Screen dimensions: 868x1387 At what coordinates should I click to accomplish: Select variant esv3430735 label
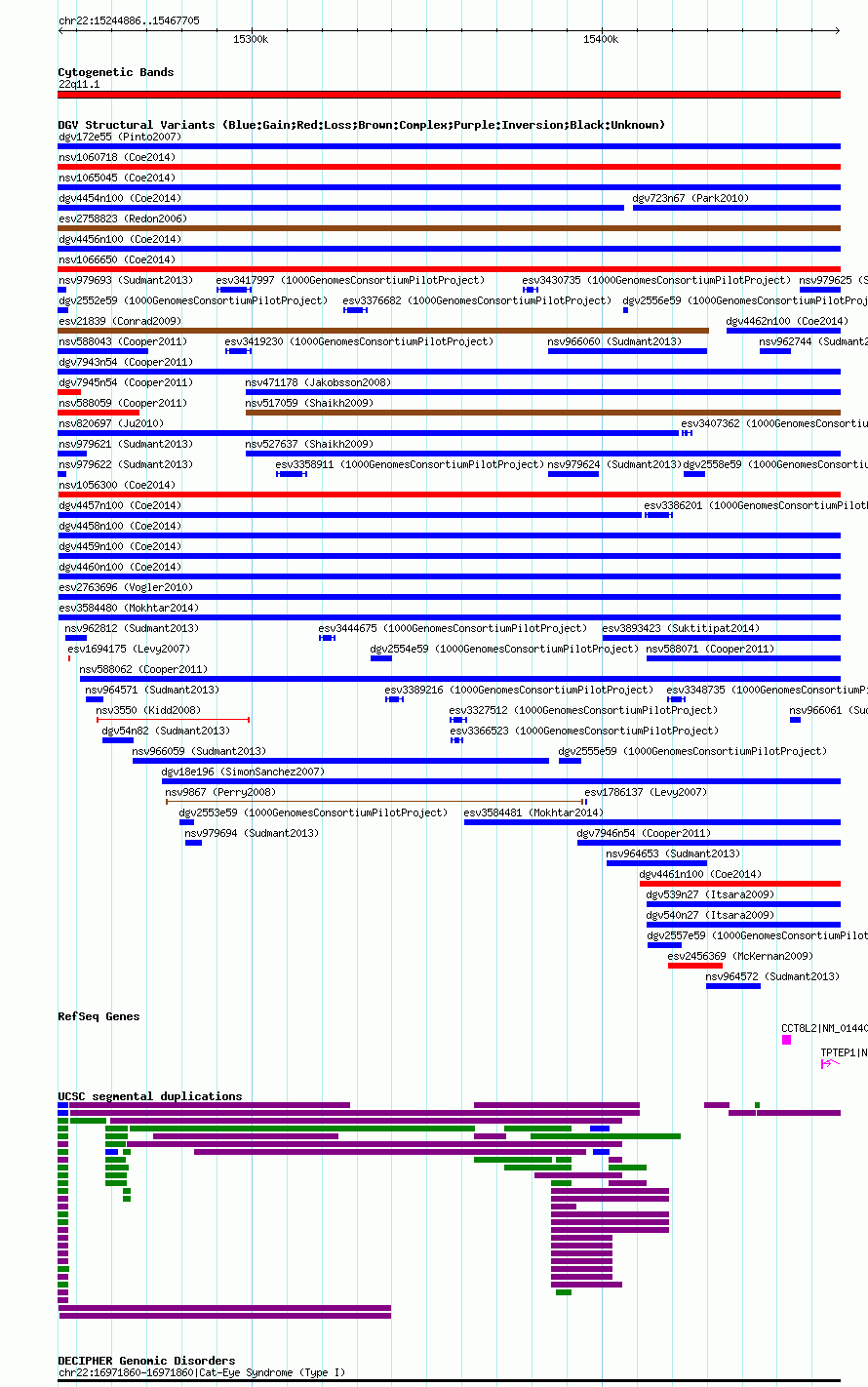click(656, 280)
